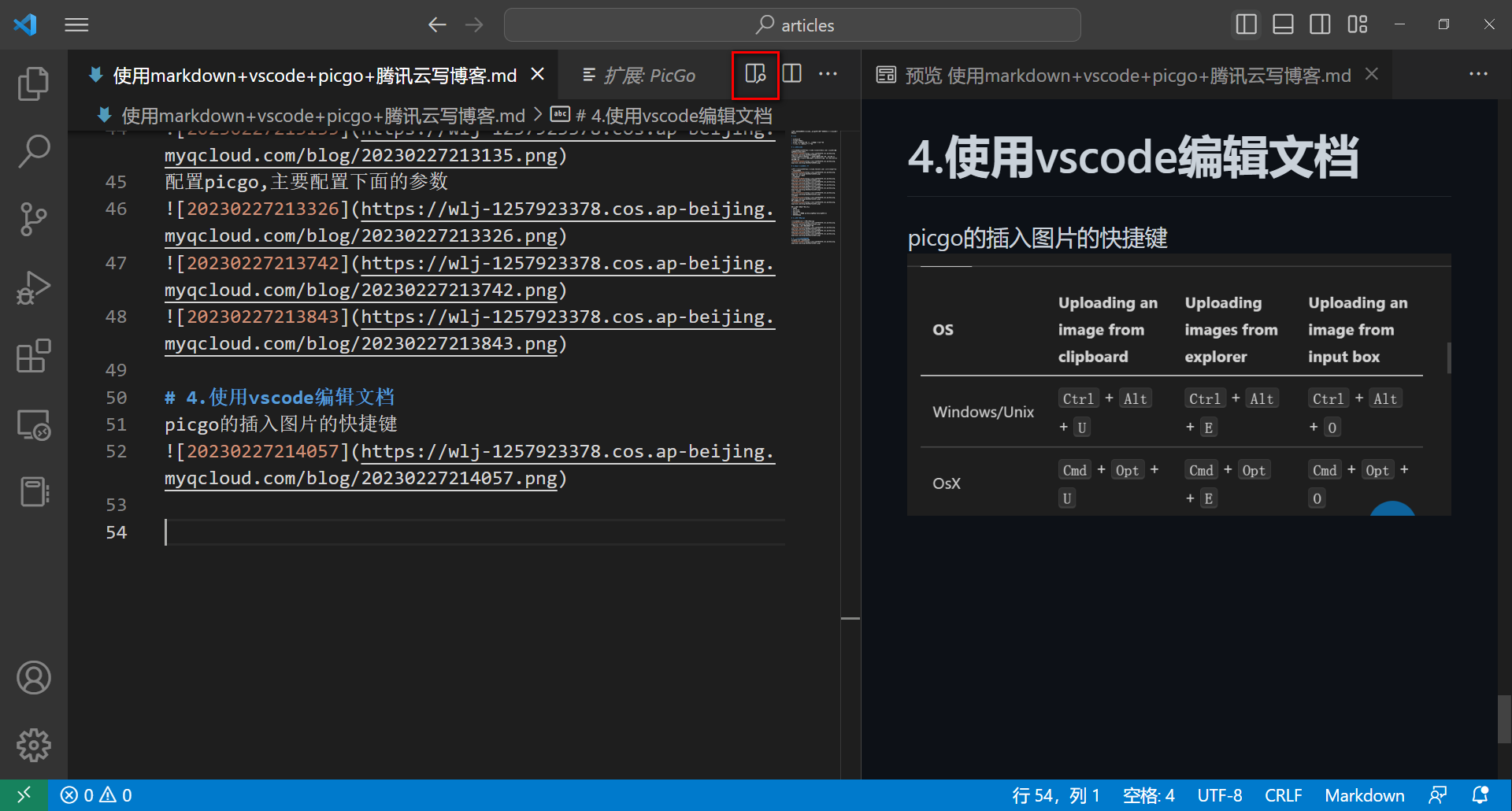The height and width of the screenshot is (811, 1512).
Task: Go forward with the right arrow
Action: [x=474, y=25]
